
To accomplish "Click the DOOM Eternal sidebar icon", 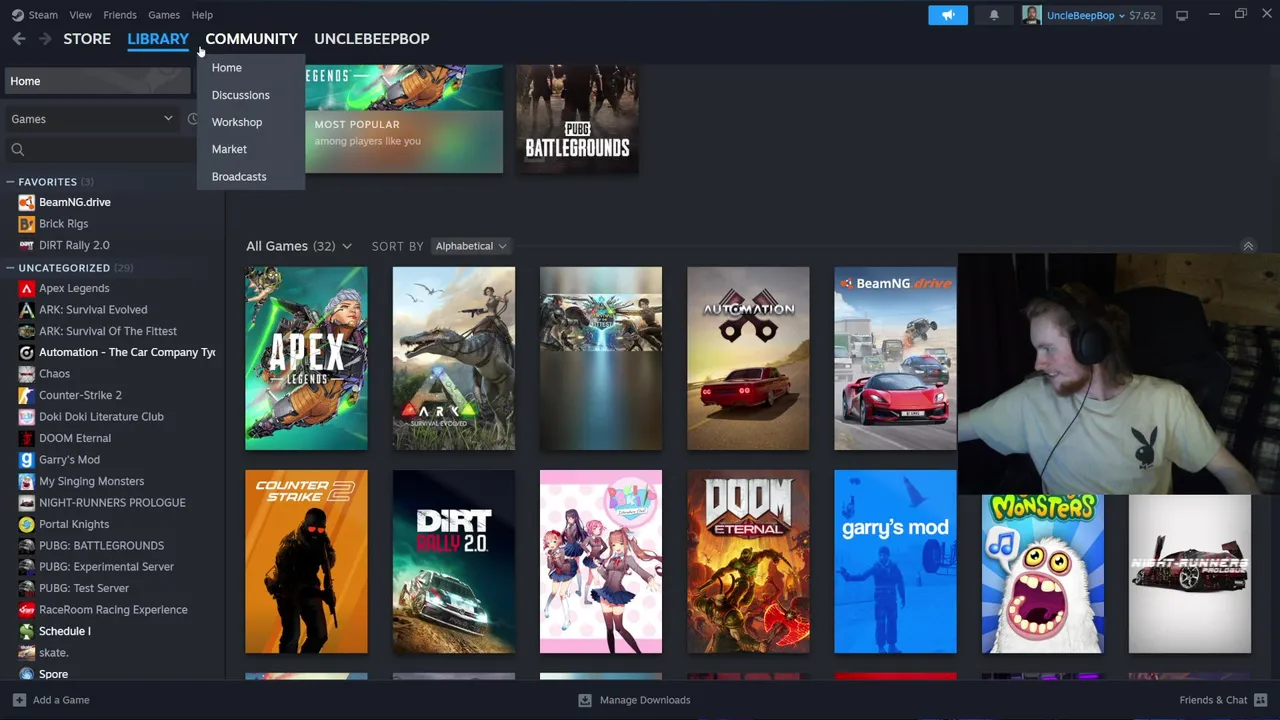I will [x=26, y=438].
